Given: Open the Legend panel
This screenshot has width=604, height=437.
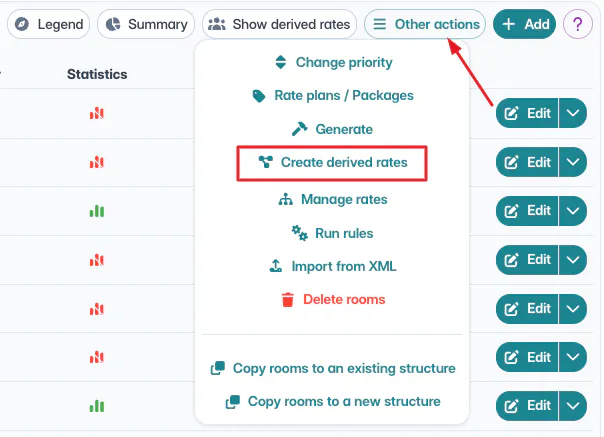Looking at the screenshot, I should (x=48, y=24).
